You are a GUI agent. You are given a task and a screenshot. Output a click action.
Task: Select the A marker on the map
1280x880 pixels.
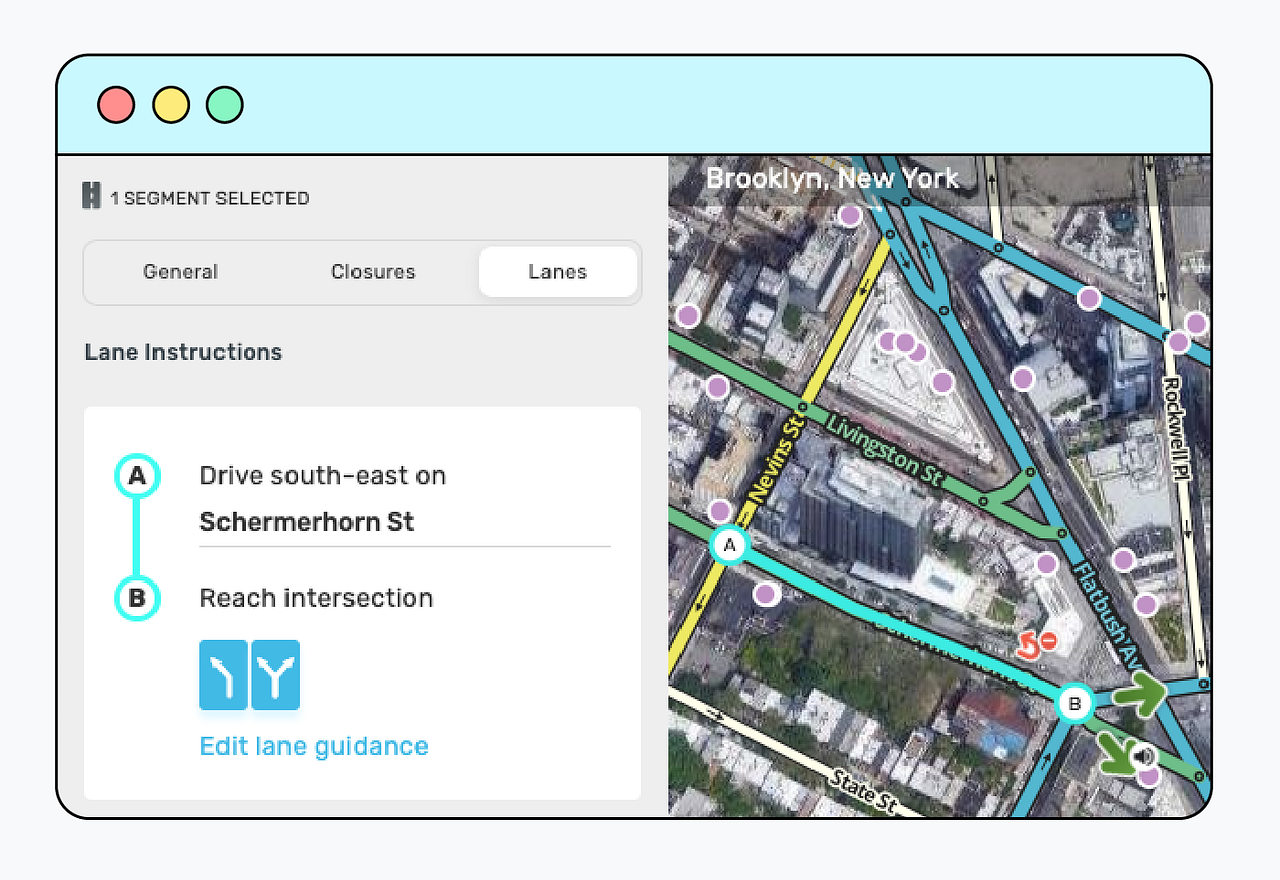[729, 546]
